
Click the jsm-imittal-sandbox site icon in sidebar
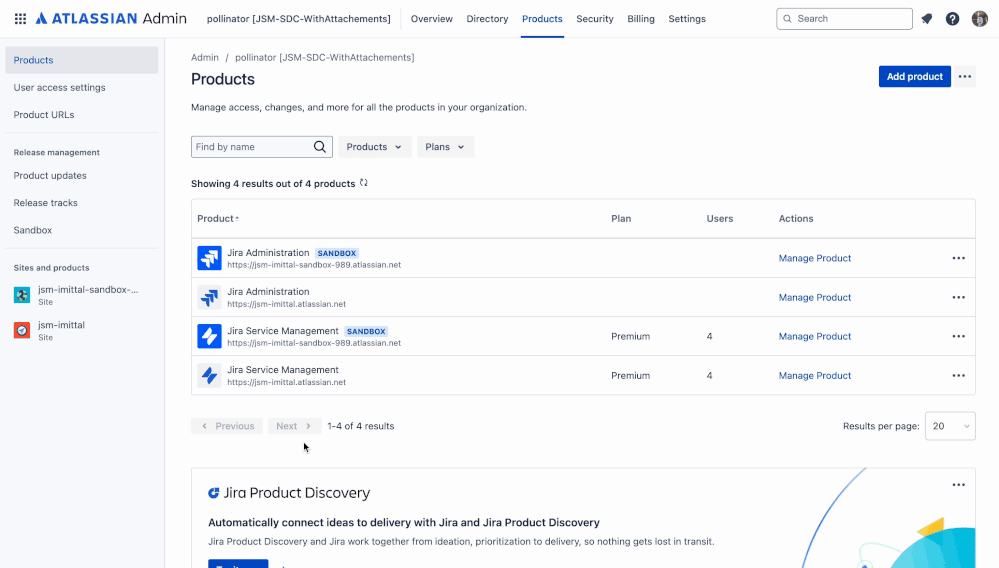(x=22, y=295)
